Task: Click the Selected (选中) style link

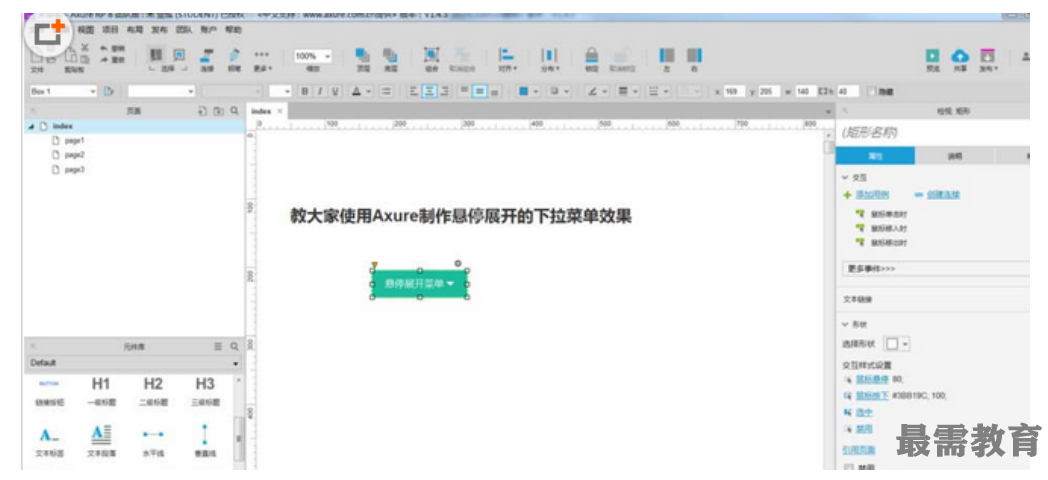Action: tap(864, 413)
